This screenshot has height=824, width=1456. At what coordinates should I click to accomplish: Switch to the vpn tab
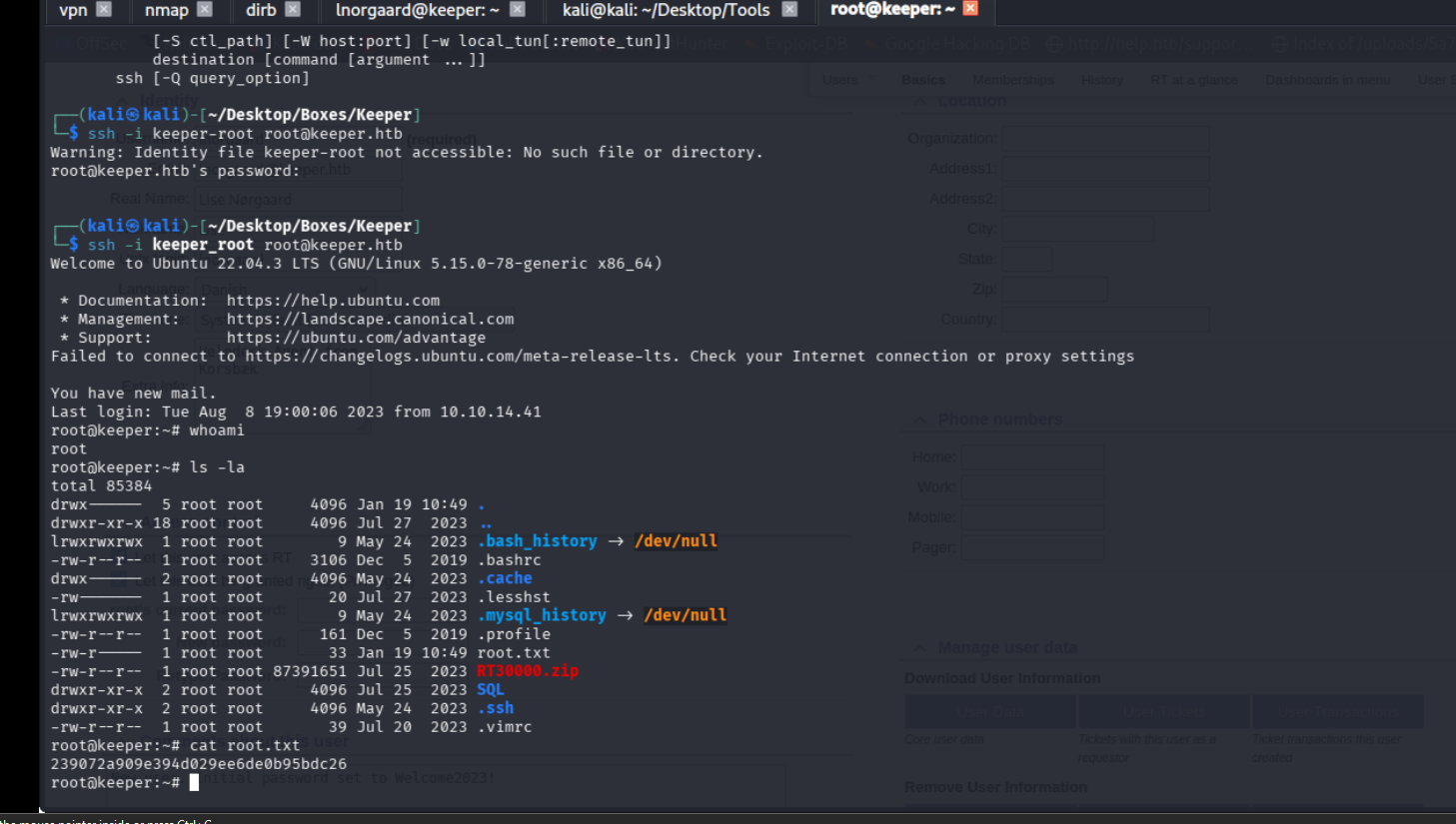point(73,10)
